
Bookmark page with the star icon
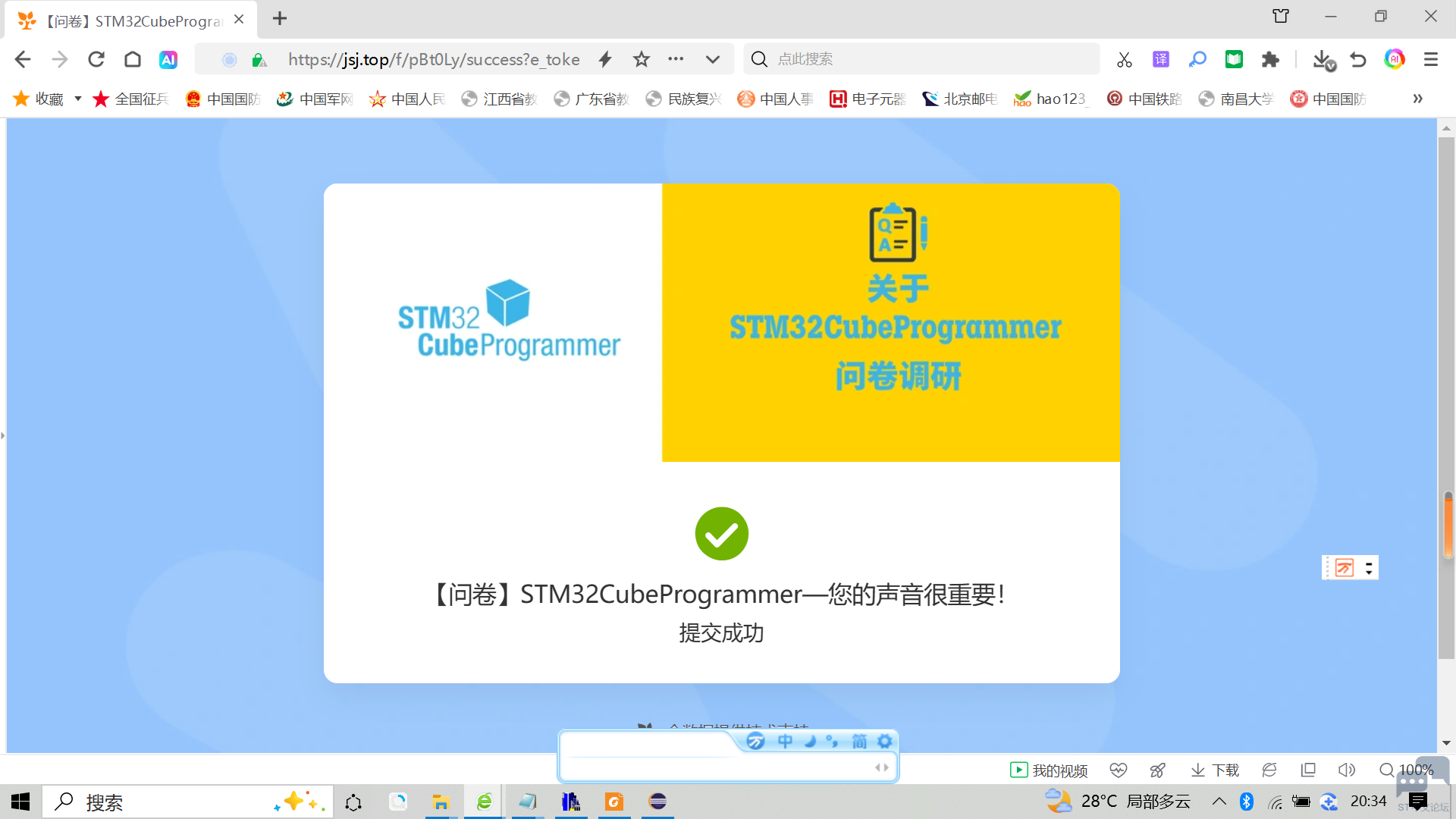(642, 59)
